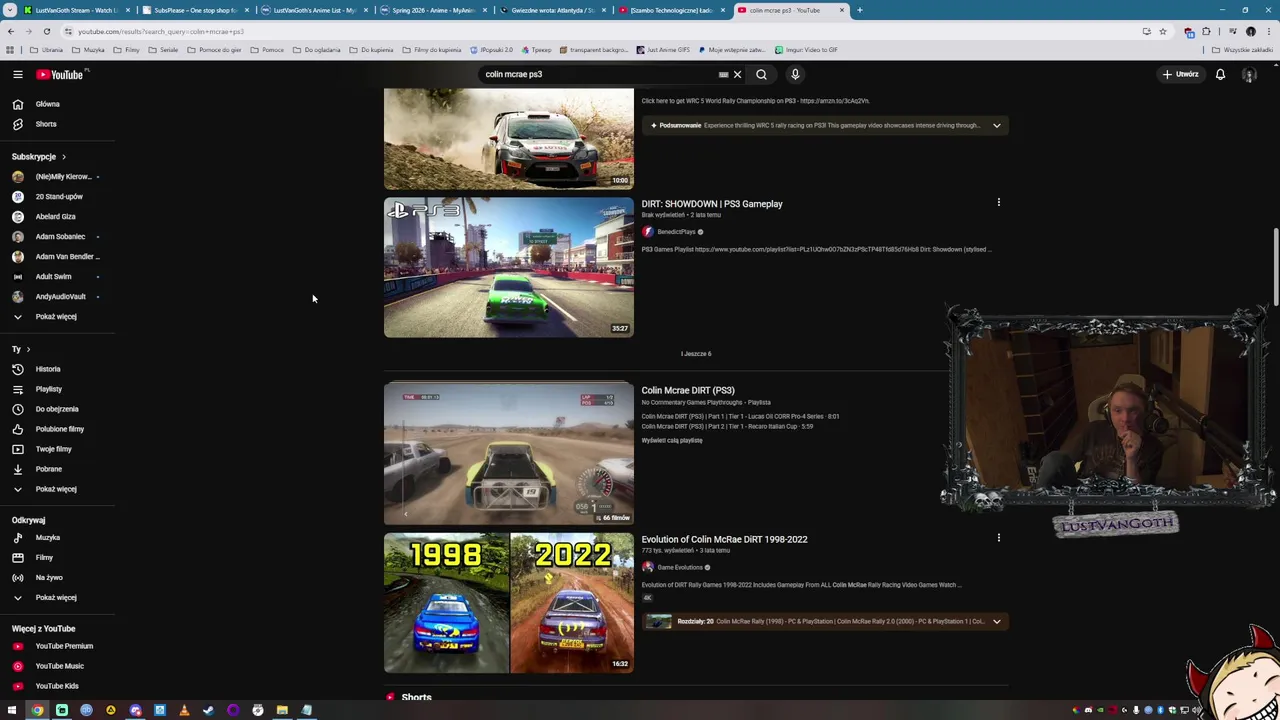Open more options for Evolution of Colin McRae video
1280x720 pixels.
tap(998, 538)
